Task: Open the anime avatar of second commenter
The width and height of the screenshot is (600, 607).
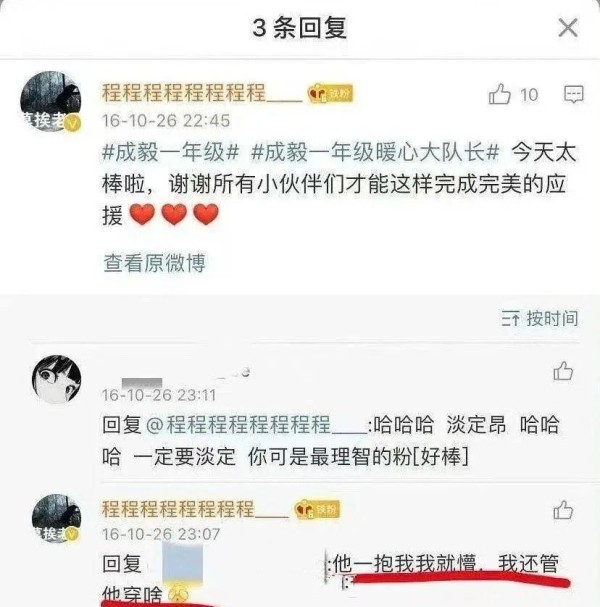Action: (57, 379)
